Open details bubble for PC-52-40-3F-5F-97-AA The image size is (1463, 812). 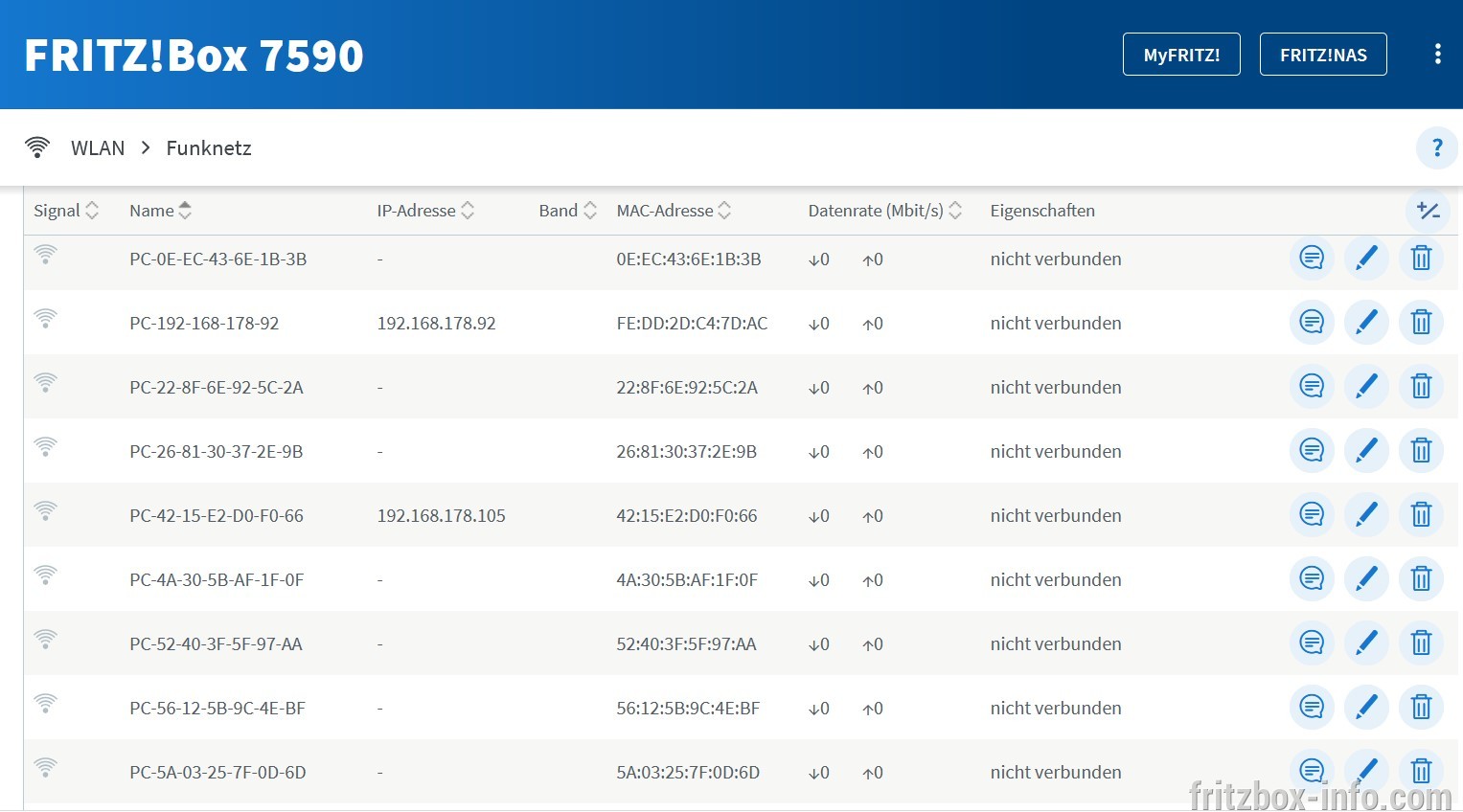(x=1312, y=643)
